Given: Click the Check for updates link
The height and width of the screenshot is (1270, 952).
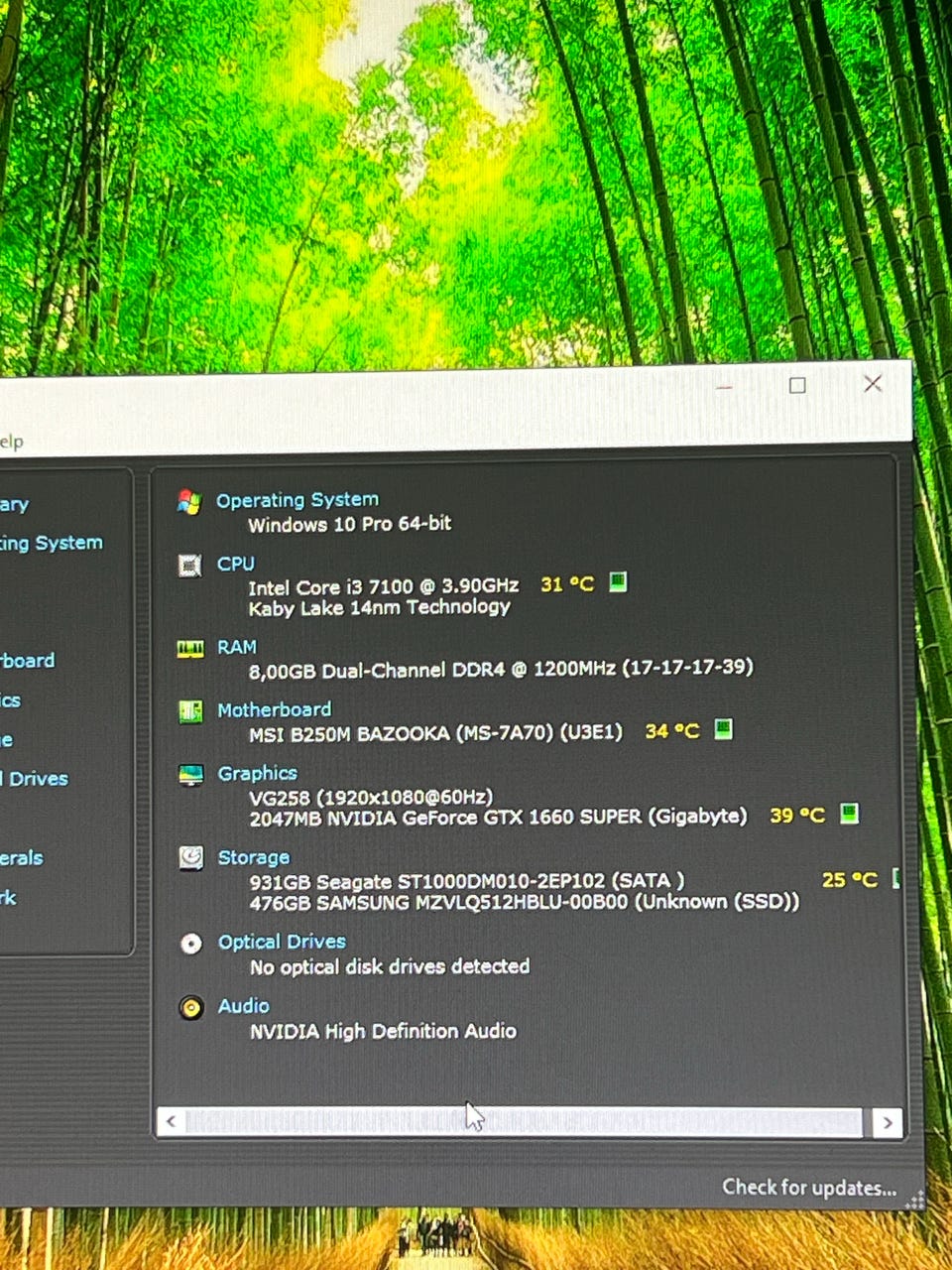Looking at the screenshot, I should [x=808, y=1188].
